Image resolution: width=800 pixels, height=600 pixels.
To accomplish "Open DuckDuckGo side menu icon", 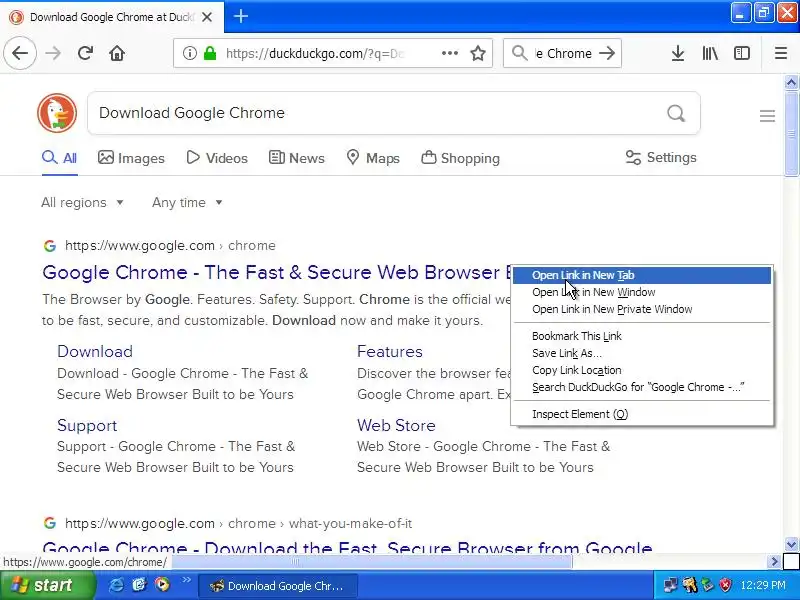I will 767,116.
